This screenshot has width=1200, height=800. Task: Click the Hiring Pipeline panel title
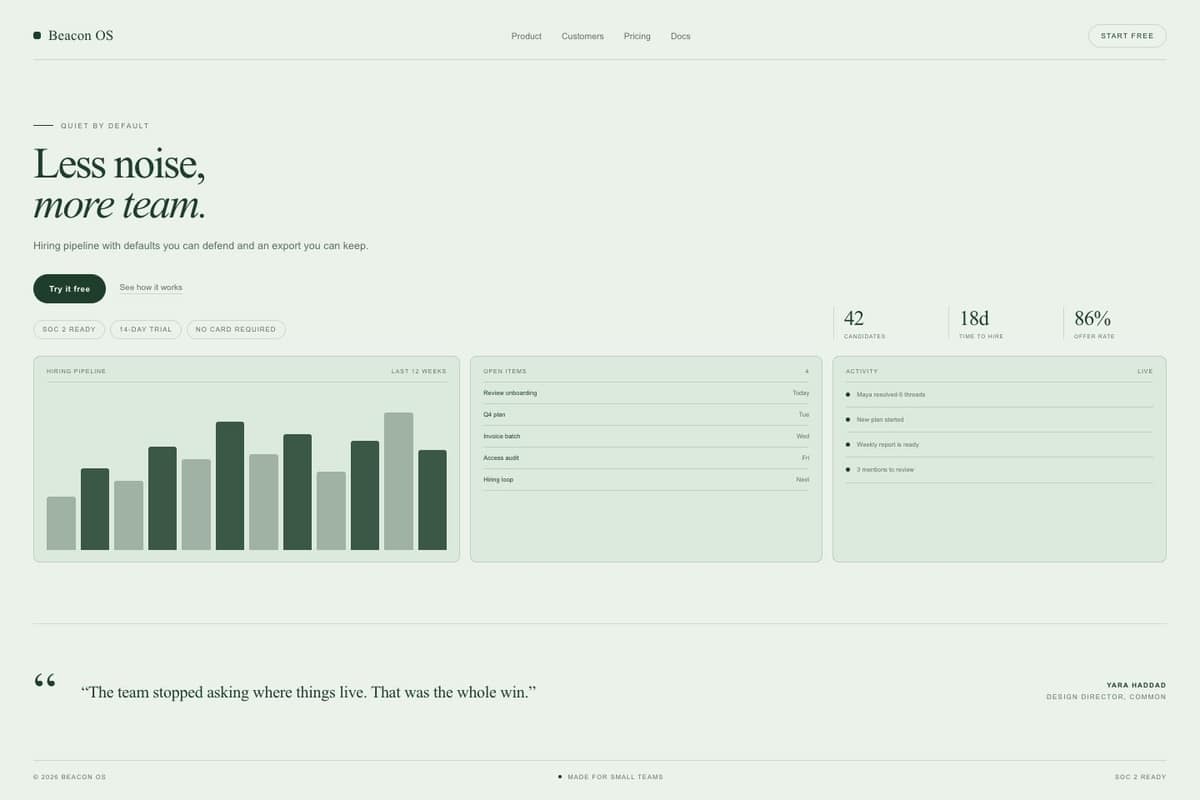click(76, 371)
